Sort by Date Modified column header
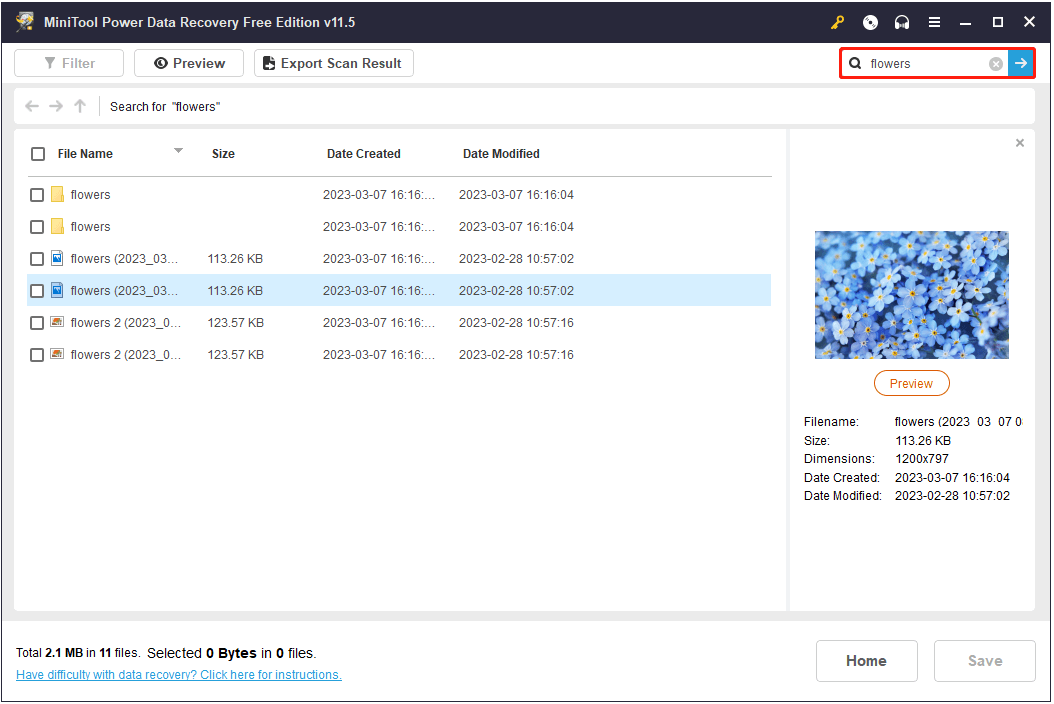This screenshot has height=704, width=1054. click(x=501, y=154)
